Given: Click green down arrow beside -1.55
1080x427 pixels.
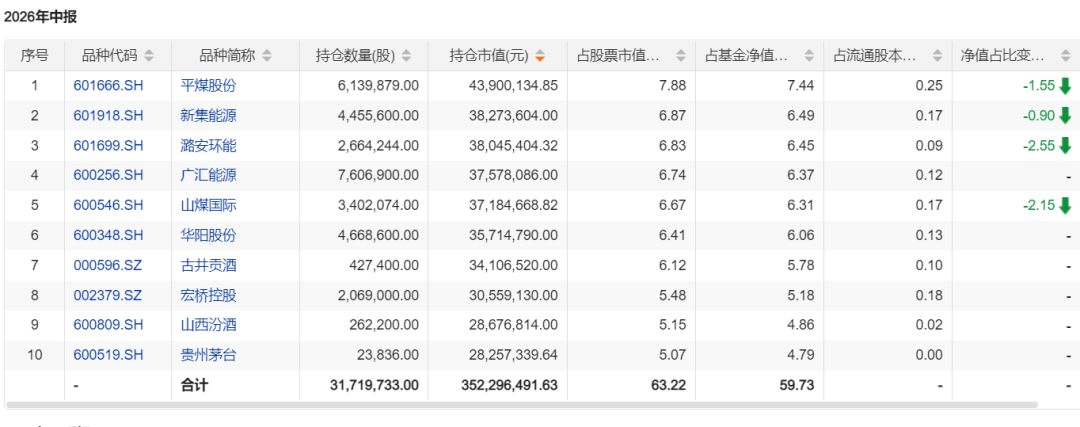Looking at the screenshot, I should click(1066, 86).
